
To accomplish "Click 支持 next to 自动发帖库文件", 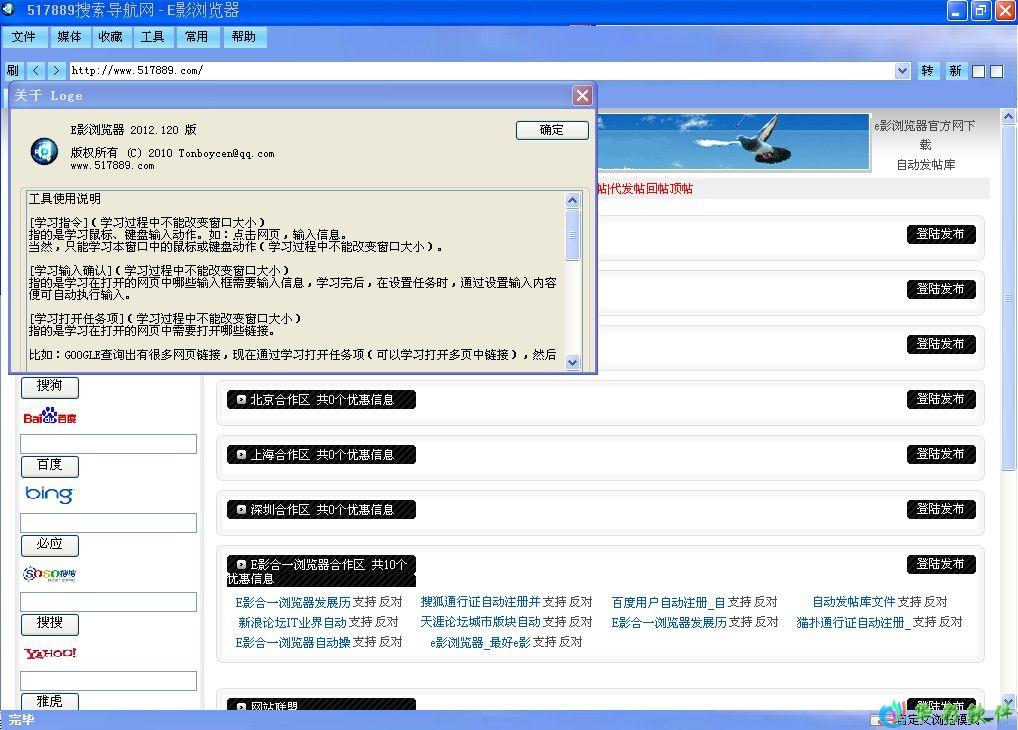I will [910, 602].
